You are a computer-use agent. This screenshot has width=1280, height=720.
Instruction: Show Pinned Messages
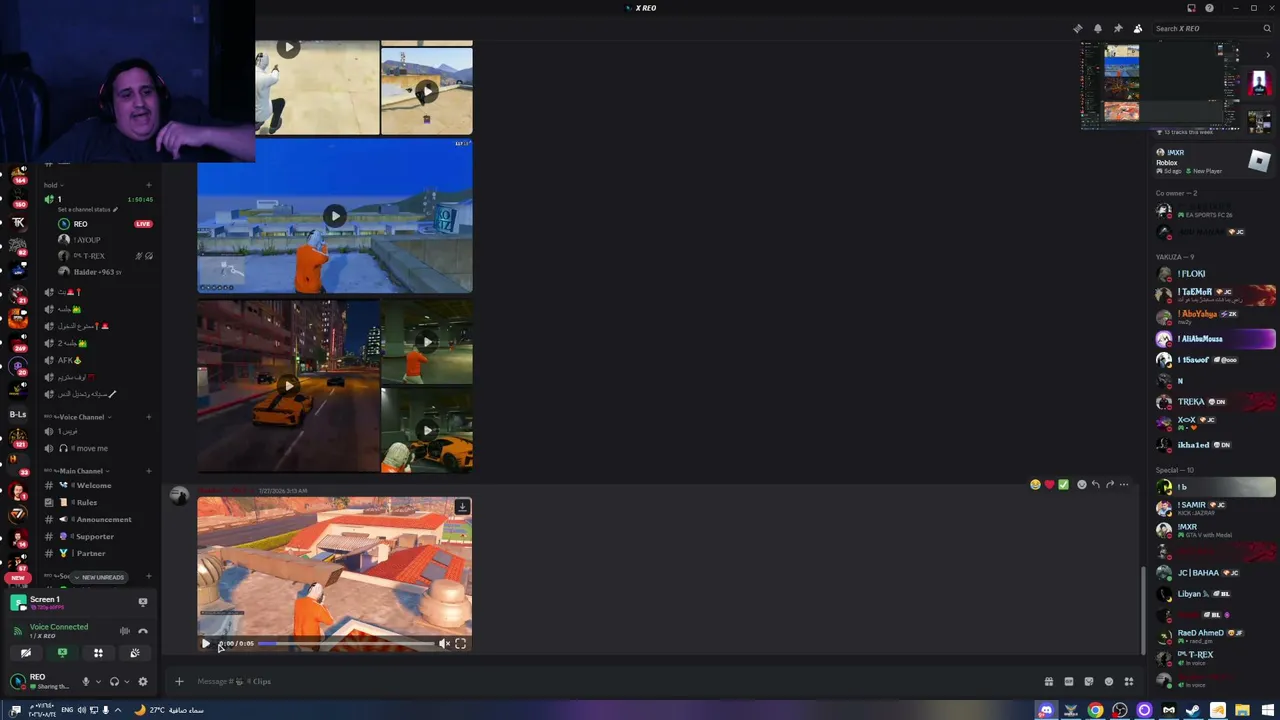tap(1117, 28)
